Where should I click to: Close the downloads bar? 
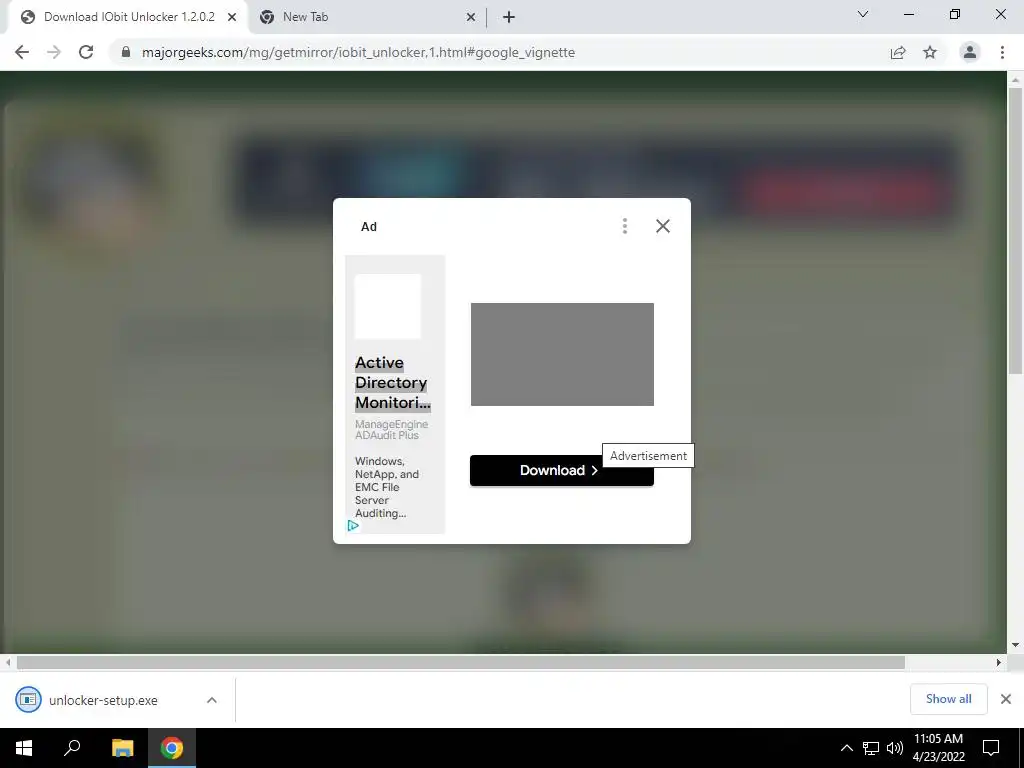point(1006,699)
